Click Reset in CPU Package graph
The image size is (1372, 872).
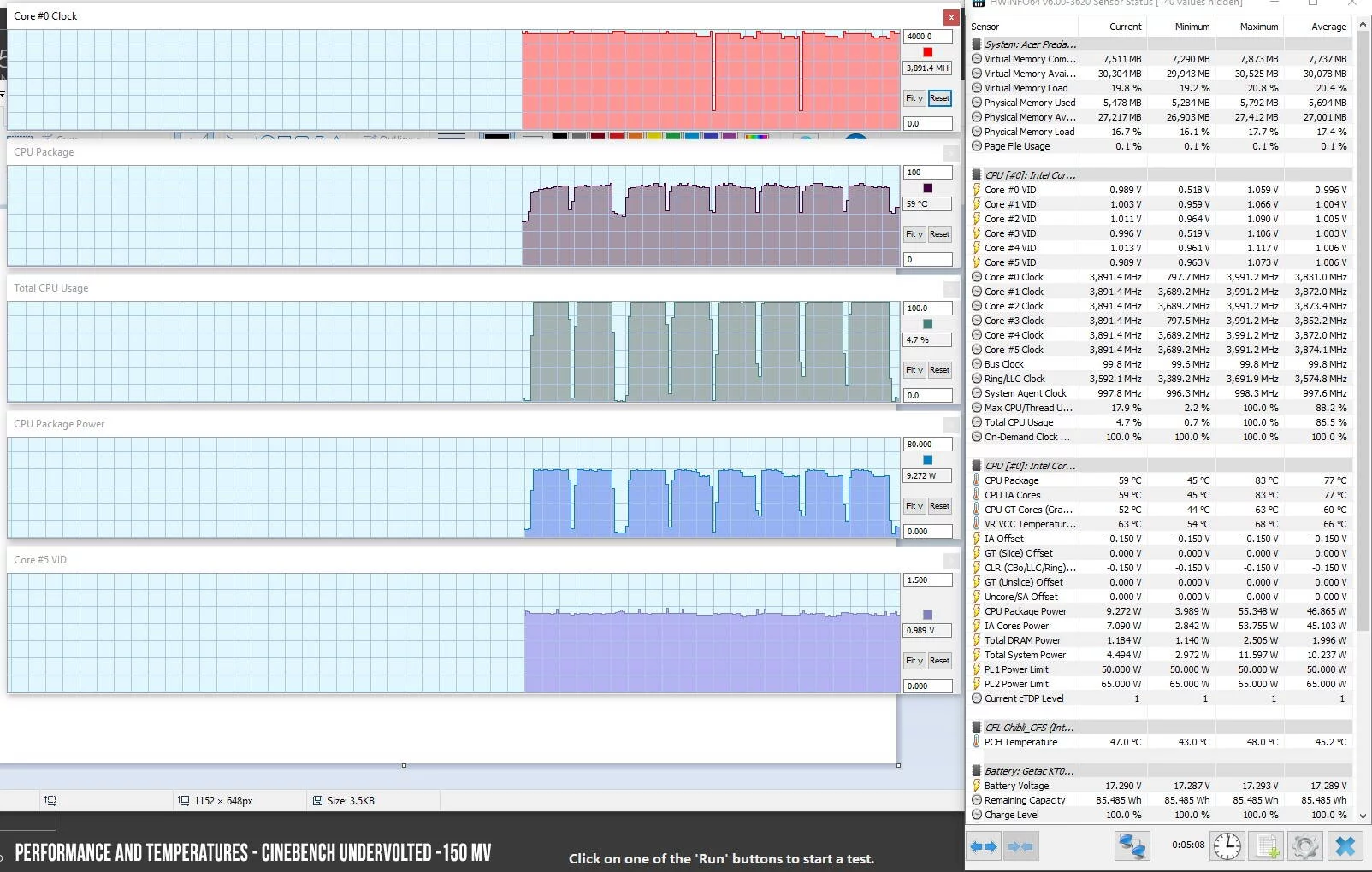pos(940,234)
